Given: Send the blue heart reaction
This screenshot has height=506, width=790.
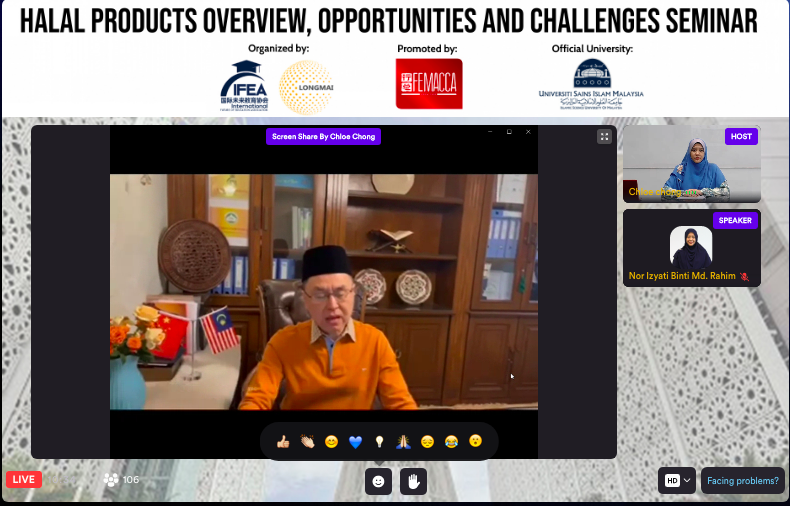Looking at the screenshot, I should [x=356, y=442].
